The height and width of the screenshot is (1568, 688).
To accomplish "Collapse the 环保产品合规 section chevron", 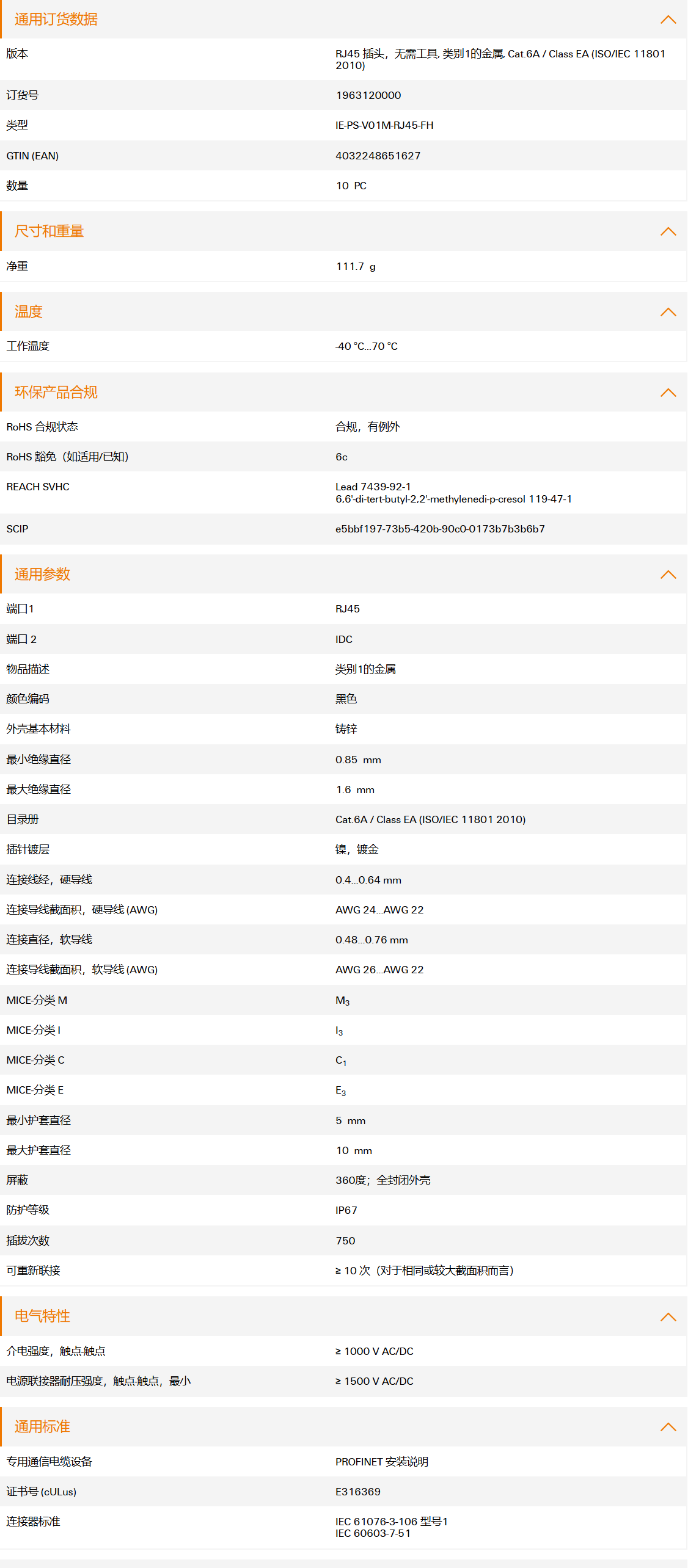I will [x=668, y=393].
